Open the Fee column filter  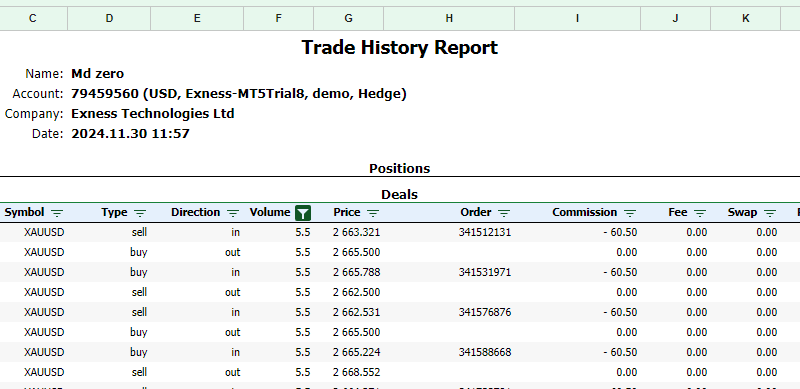coord(700,213)
